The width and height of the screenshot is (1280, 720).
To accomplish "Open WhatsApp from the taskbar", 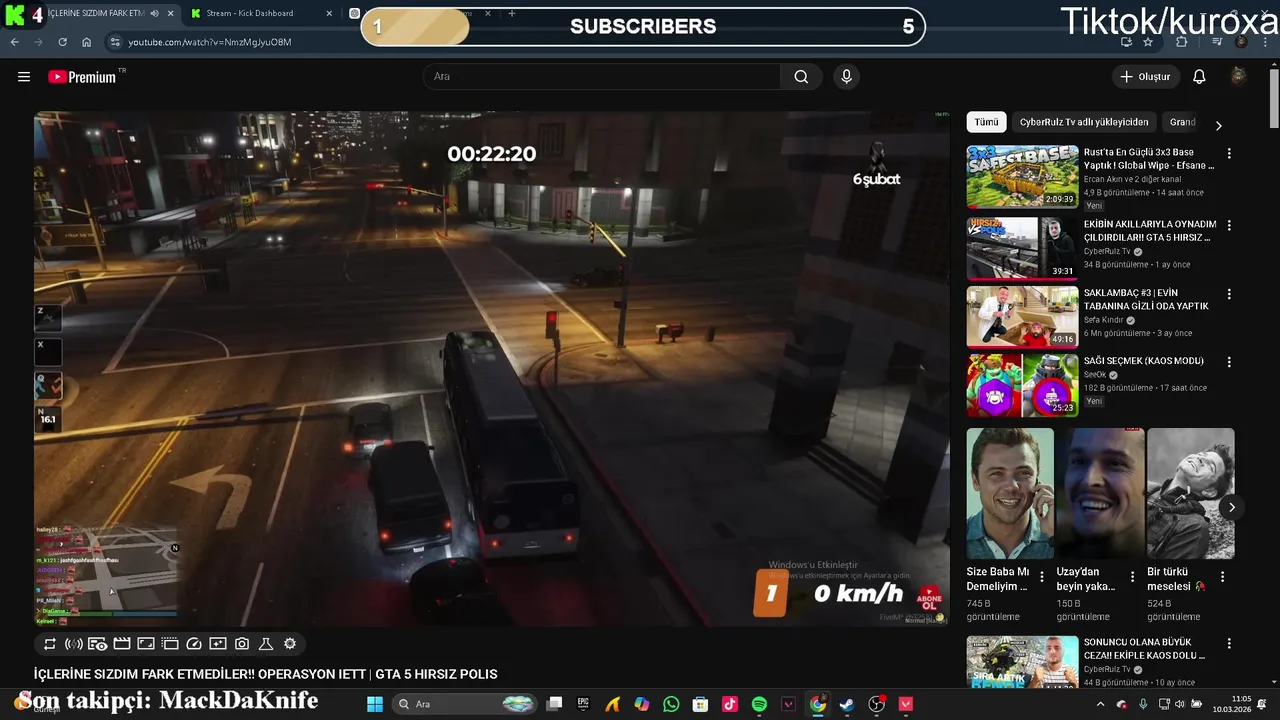I will coord(671,704).
